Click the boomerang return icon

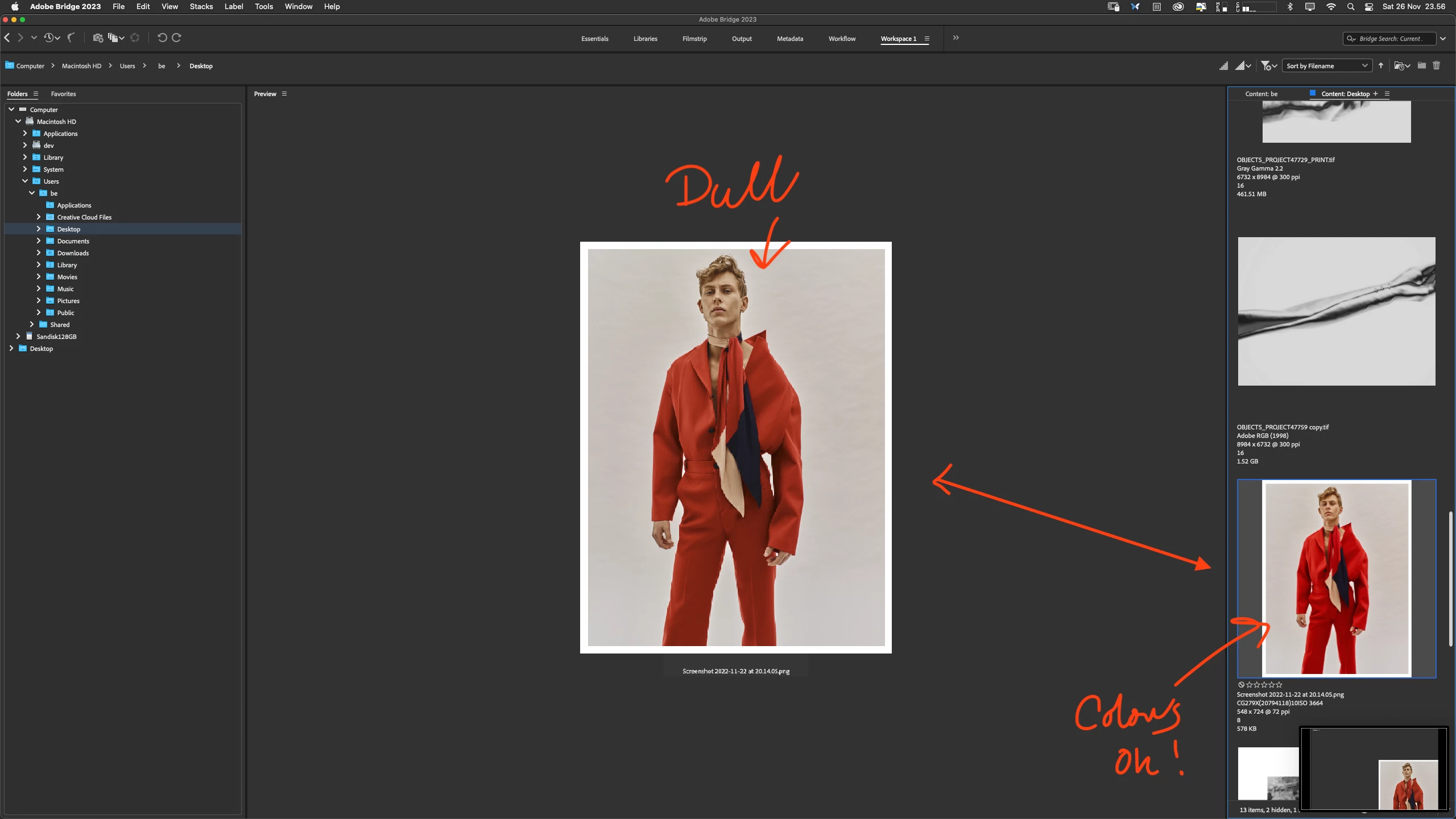point(71,38)
